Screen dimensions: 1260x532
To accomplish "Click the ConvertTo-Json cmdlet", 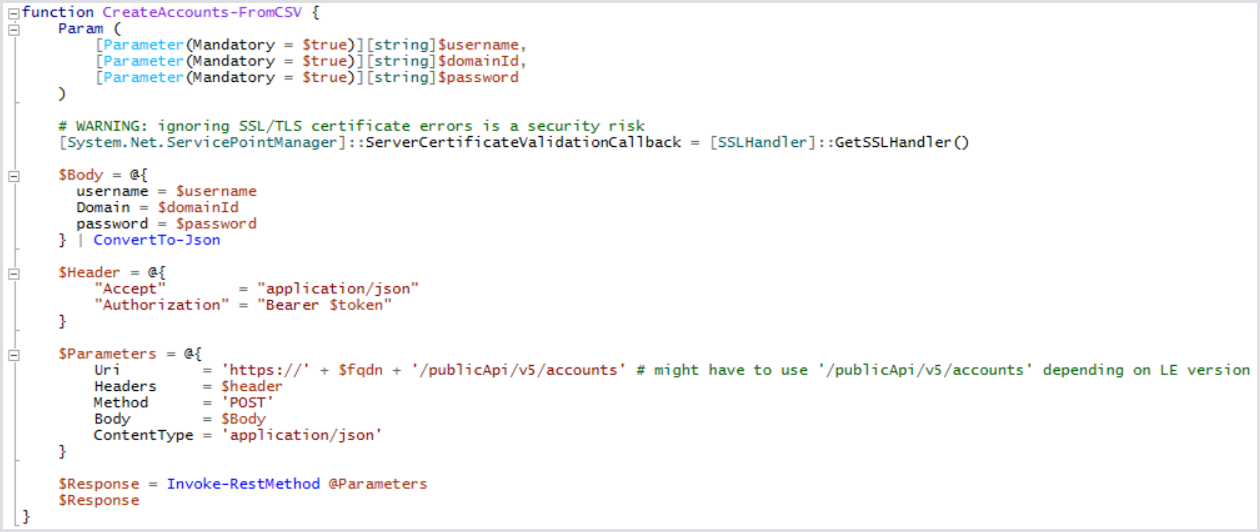I will coord(157,240).
